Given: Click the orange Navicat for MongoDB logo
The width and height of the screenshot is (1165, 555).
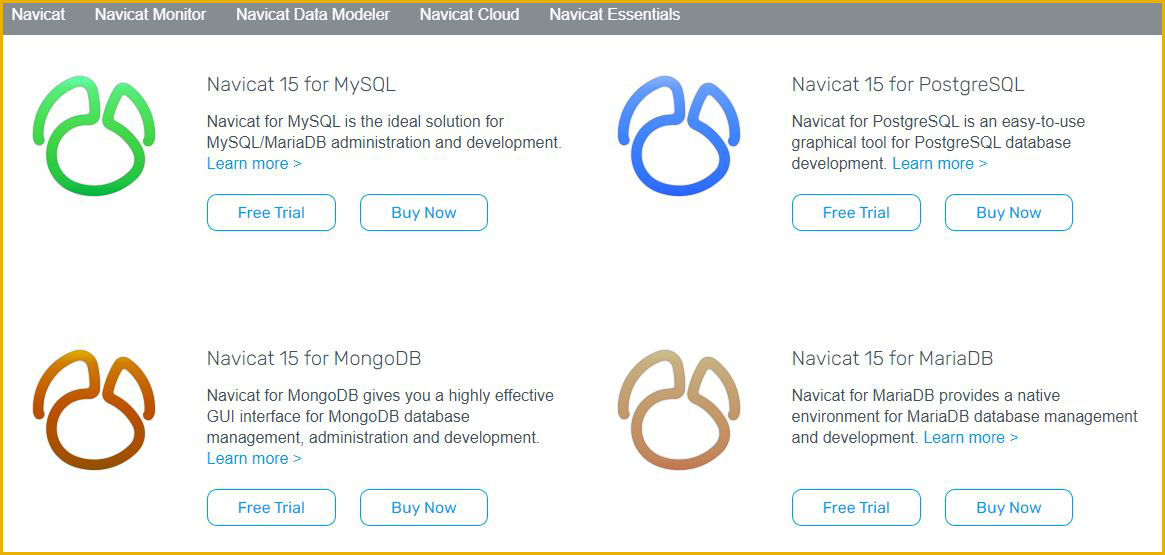Looking at the screenshot, I should point(94,409).
